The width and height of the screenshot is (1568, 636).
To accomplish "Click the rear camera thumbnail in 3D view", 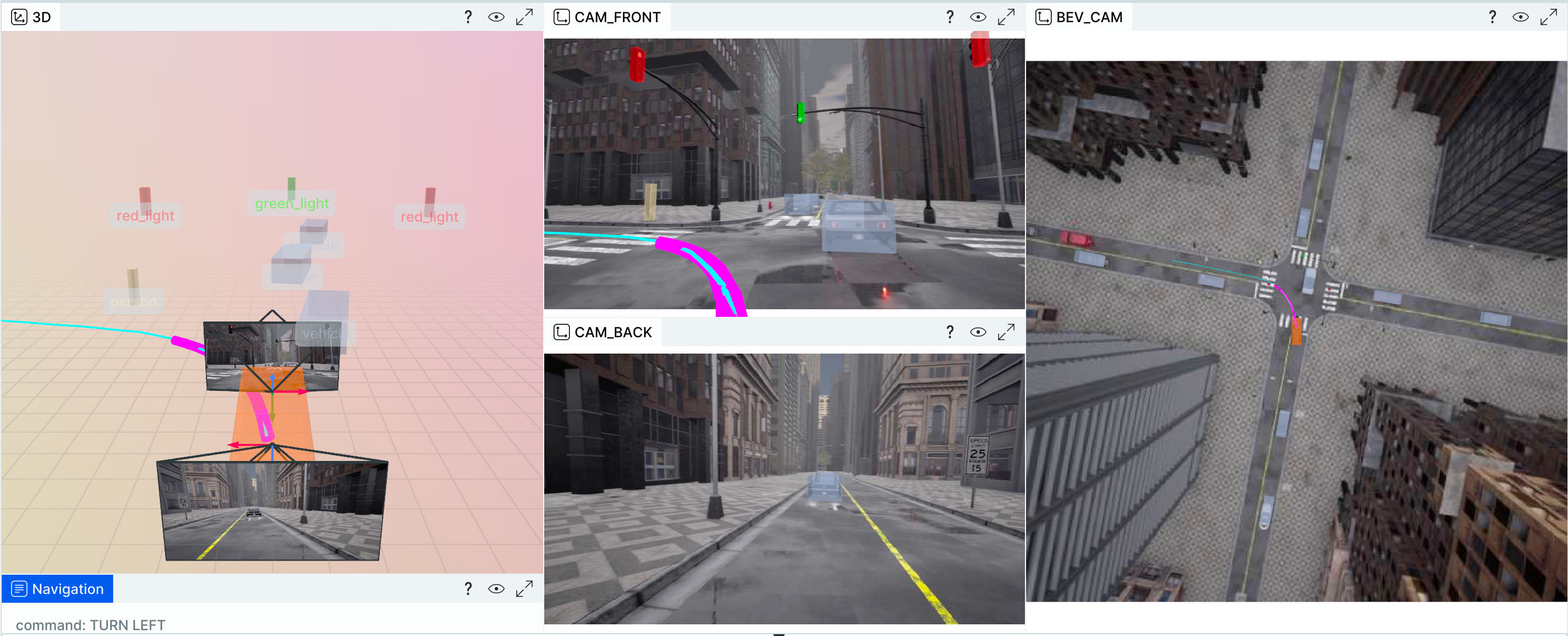I will [272, 510].
